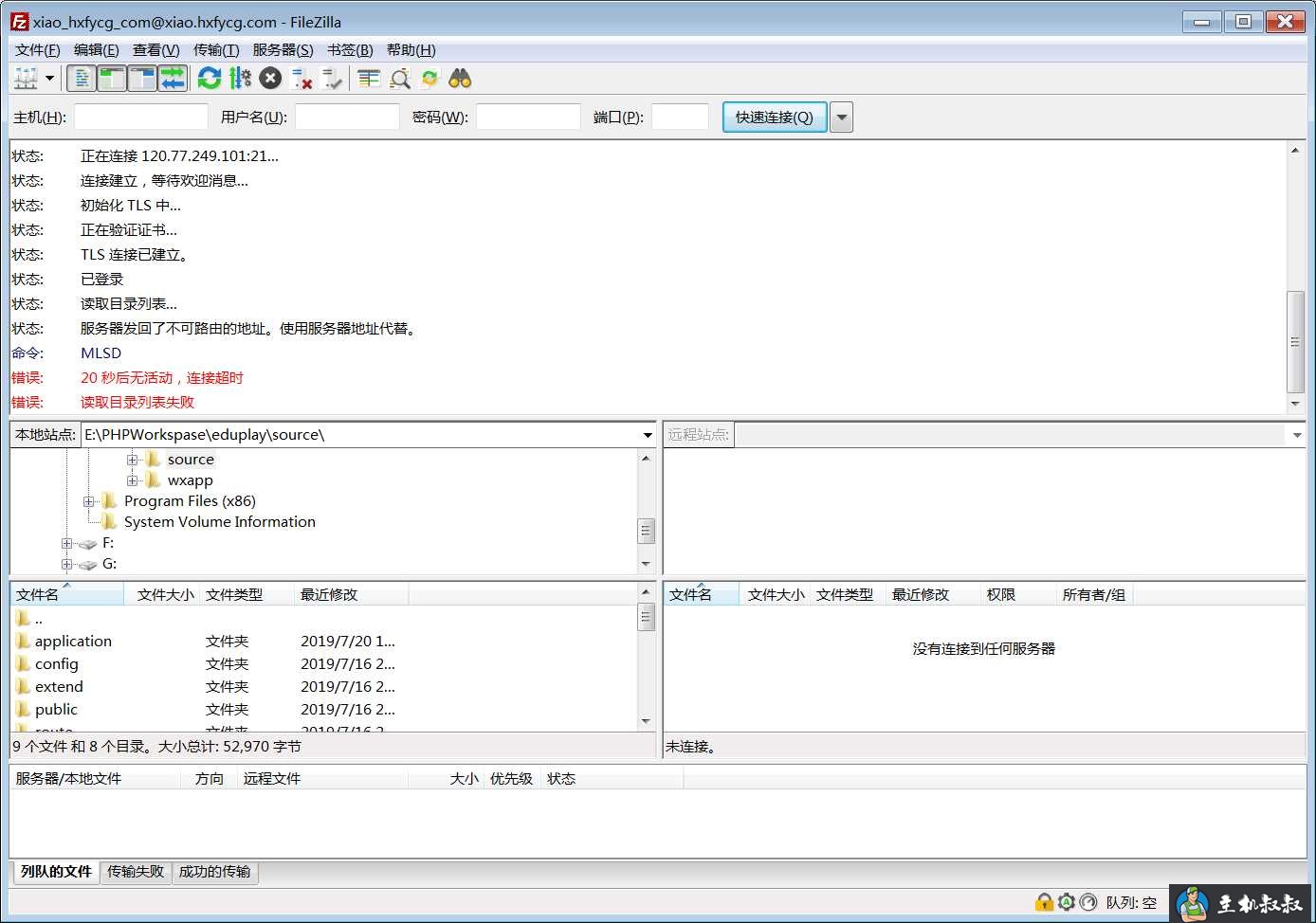Expand the source folder tree node
The width and height of the screenshot is (1316, 923).
click(133, 460)
